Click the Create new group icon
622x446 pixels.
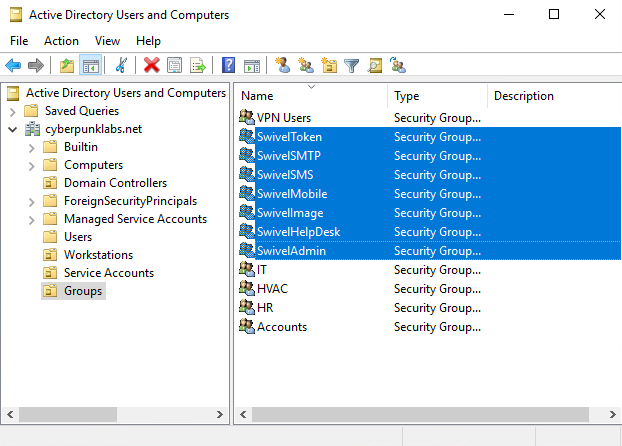click(x=305, y=66)
